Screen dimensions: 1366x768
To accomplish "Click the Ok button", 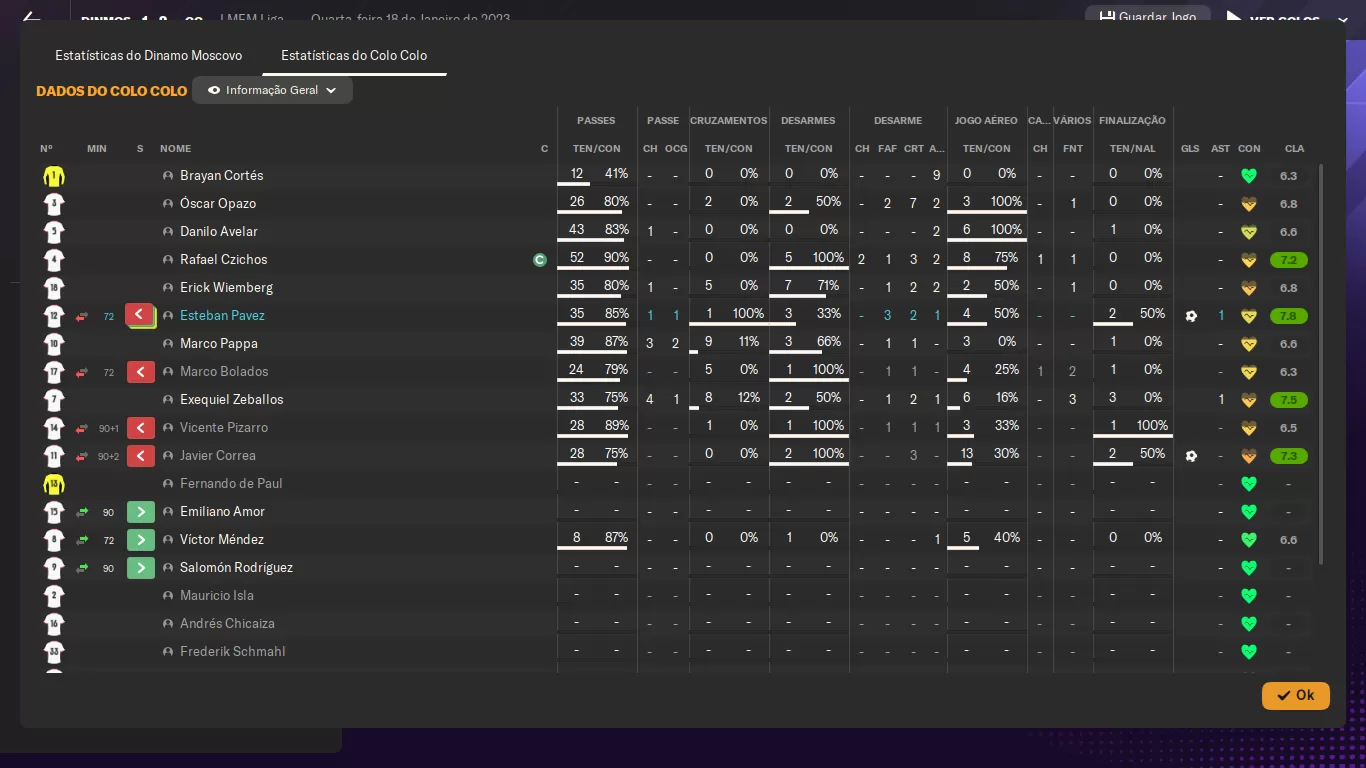I will (x=1295, y=695).
